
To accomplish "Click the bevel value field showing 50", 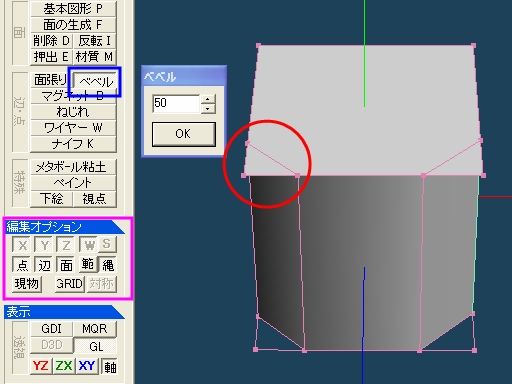I will (x=176, y=103).
